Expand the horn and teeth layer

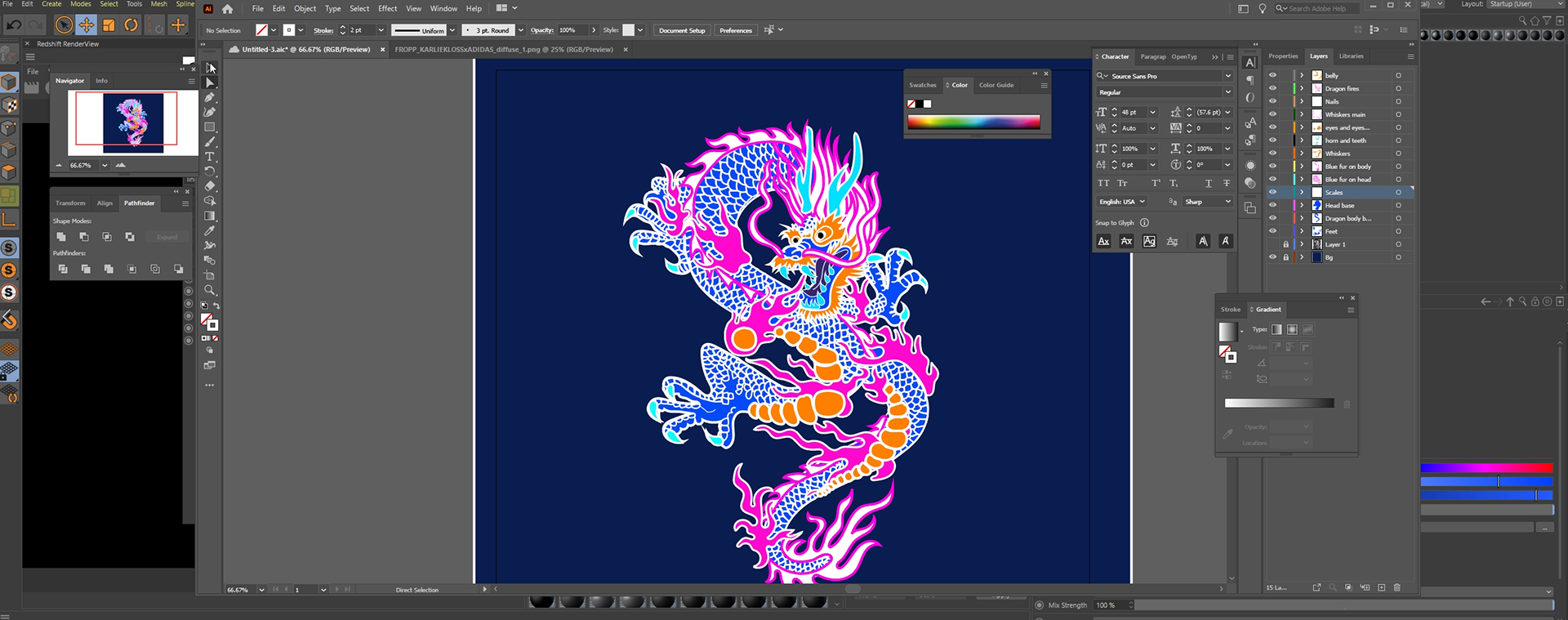coord(1302,141)
